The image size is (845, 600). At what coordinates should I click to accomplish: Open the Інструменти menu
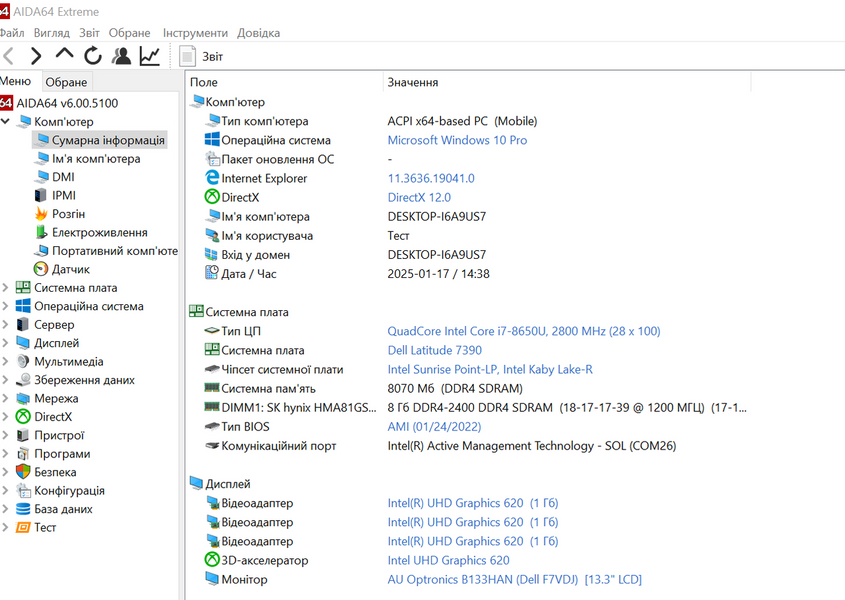[195, 33]
